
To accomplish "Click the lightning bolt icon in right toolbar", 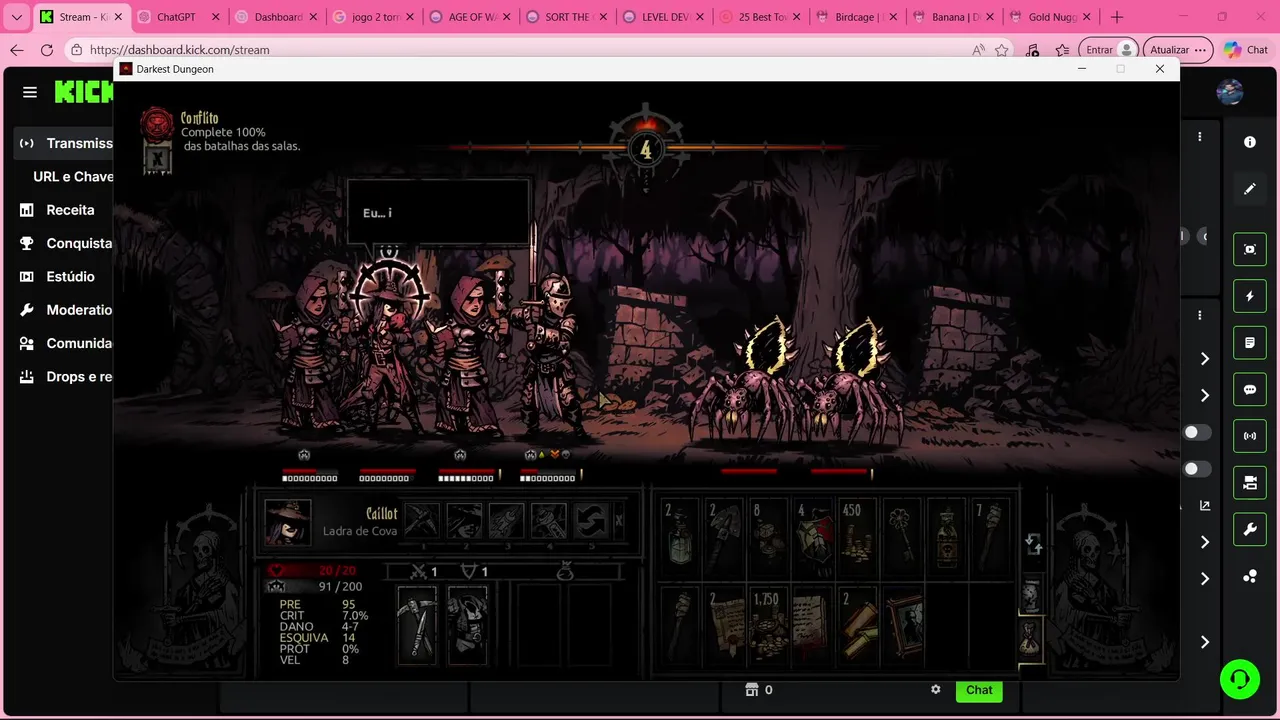I will coord(1250,296).
